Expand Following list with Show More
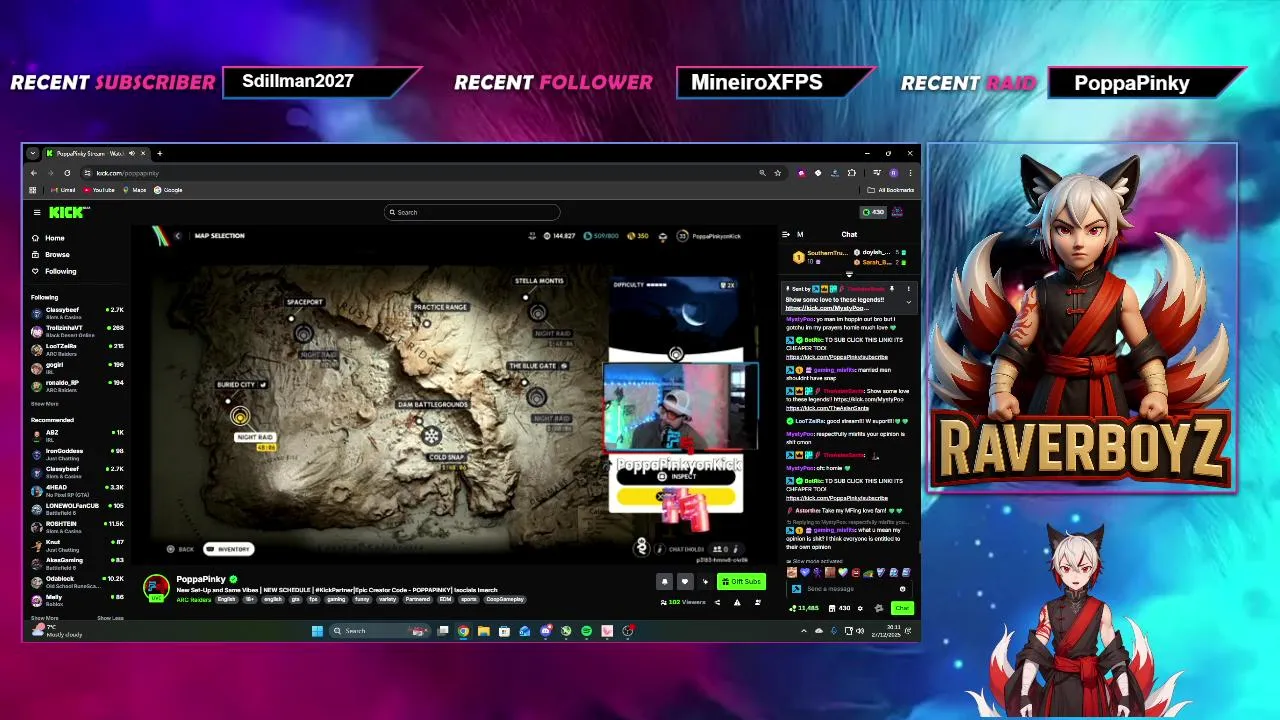 (45, 404)
